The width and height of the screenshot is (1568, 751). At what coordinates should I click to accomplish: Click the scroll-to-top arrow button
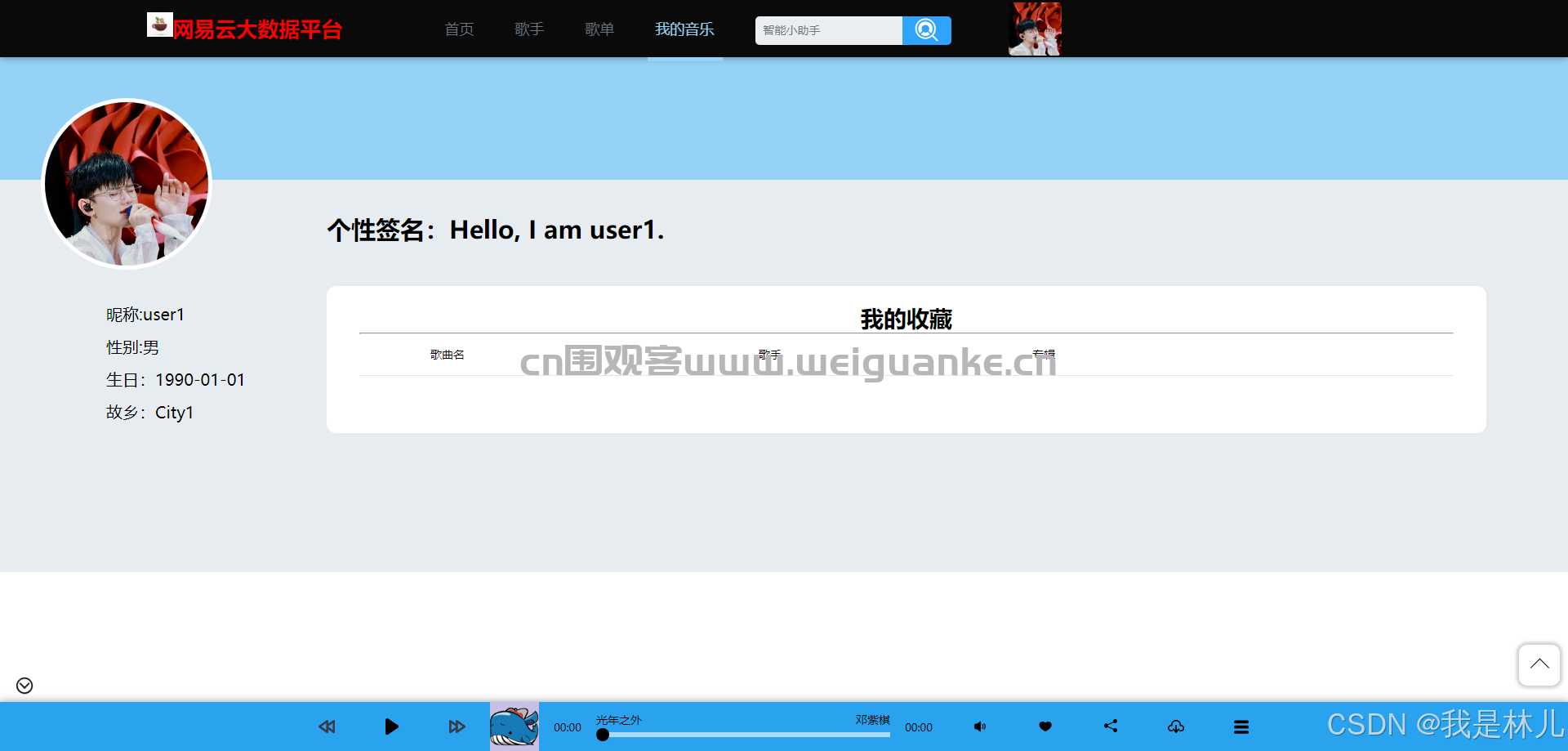point(1539,665)
